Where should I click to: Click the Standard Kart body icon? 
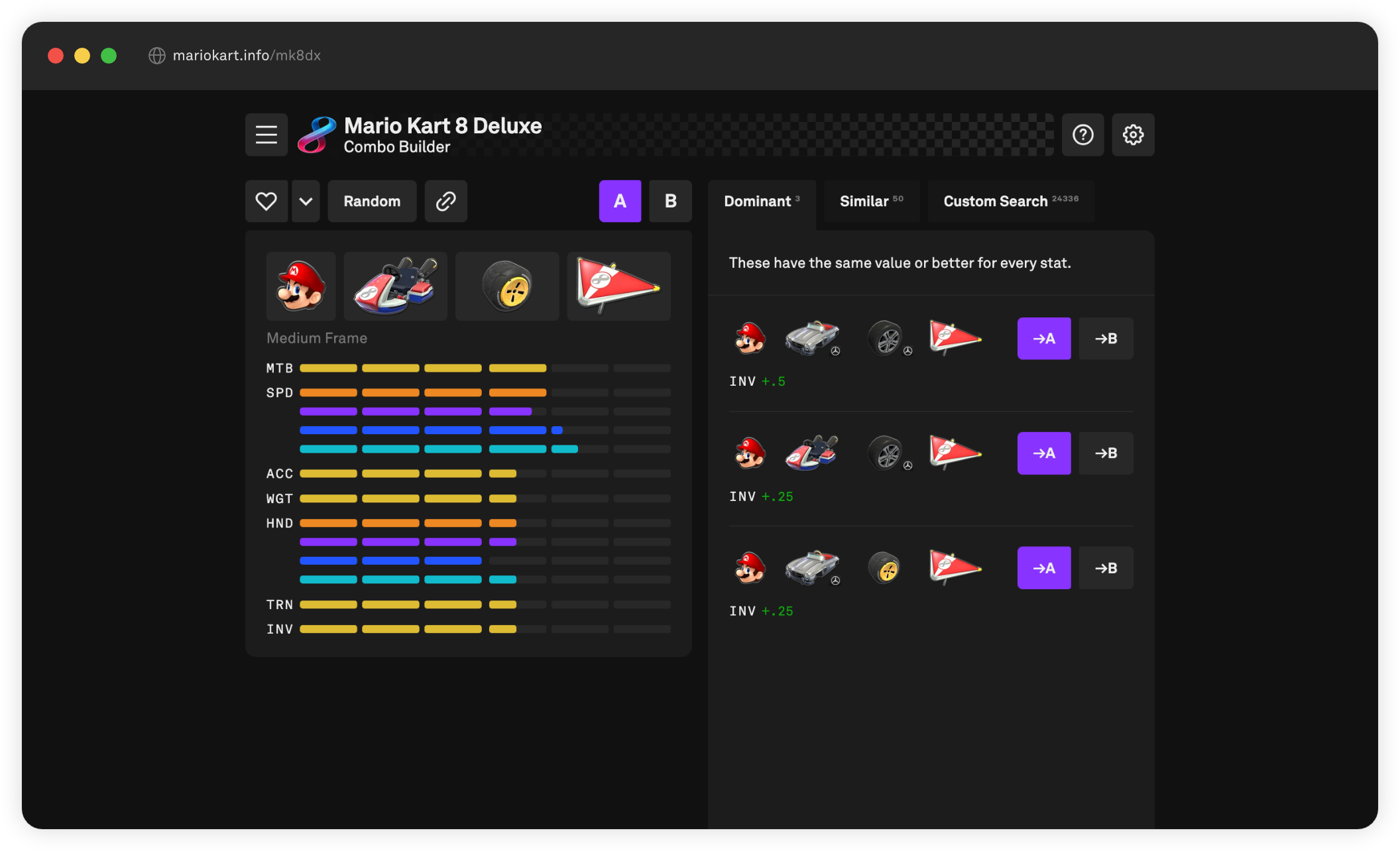[x=397, y=285]
